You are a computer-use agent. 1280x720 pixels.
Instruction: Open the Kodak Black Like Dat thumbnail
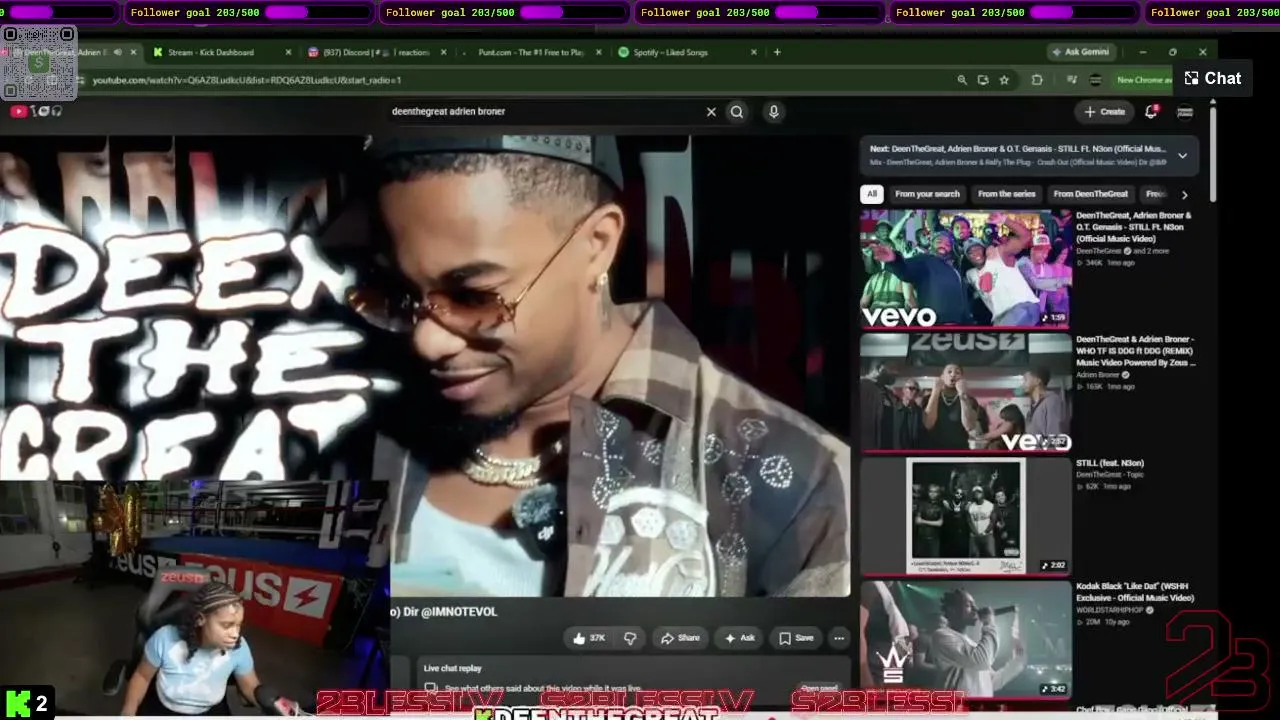966,640
